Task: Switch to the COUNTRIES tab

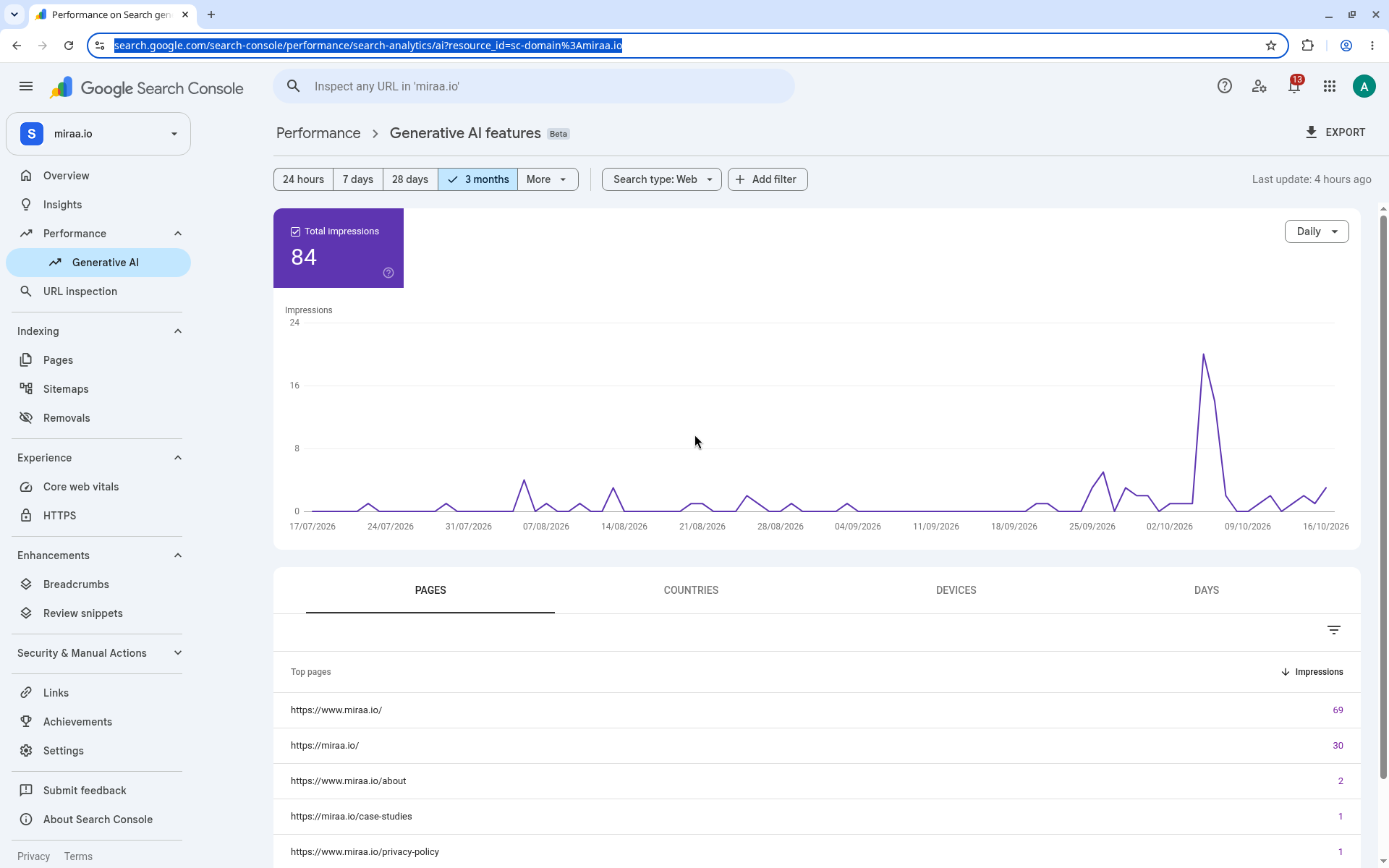Action: (x=691, y=590)
